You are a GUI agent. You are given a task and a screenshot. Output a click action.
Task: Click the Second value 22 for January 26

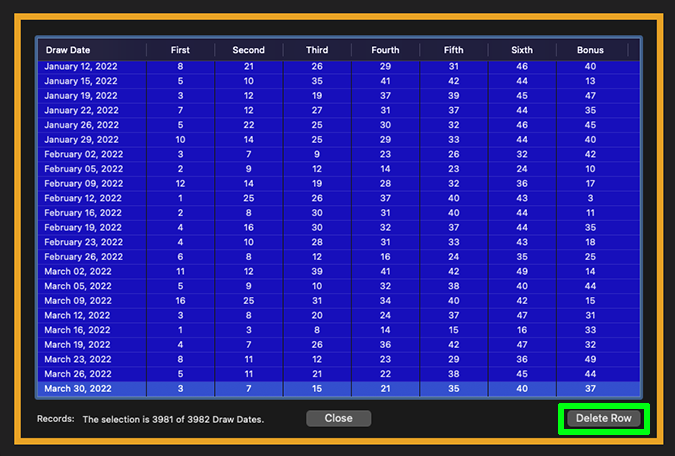248,125
